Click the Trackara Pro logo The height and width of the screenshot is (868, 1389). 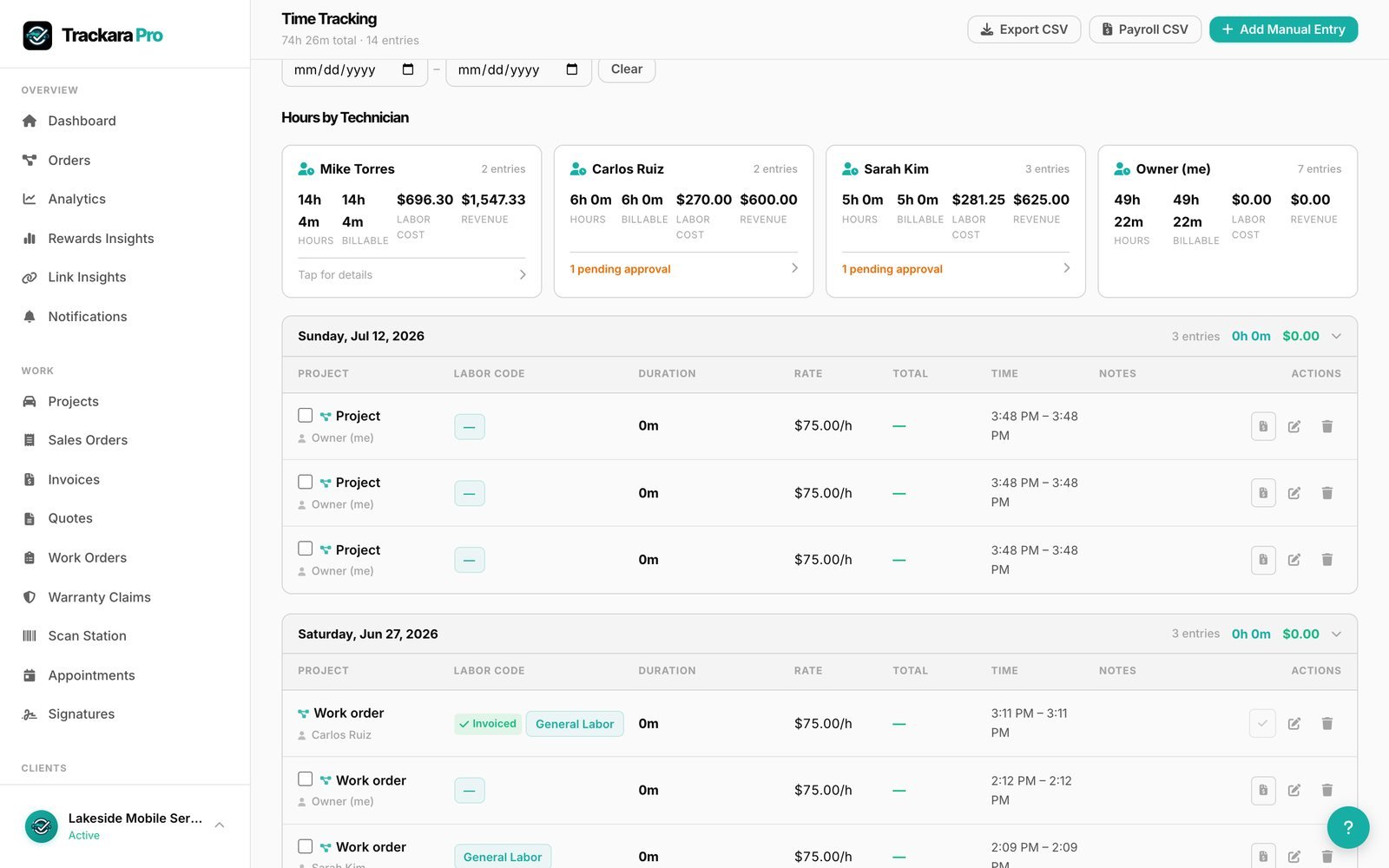(93, 35)
